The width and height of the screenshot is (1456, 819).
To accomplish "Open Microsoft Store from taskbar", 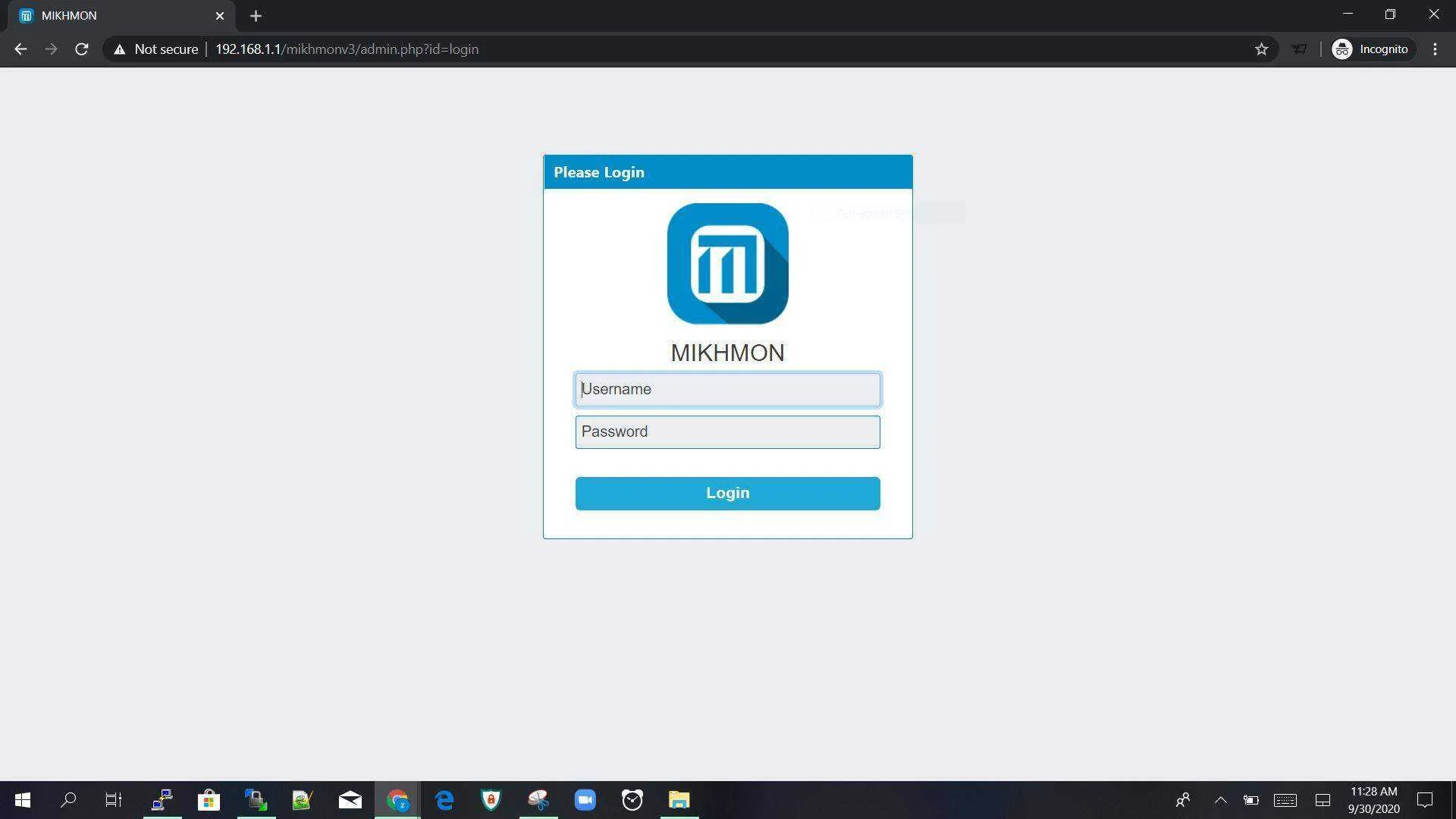I will coord(209,800).
